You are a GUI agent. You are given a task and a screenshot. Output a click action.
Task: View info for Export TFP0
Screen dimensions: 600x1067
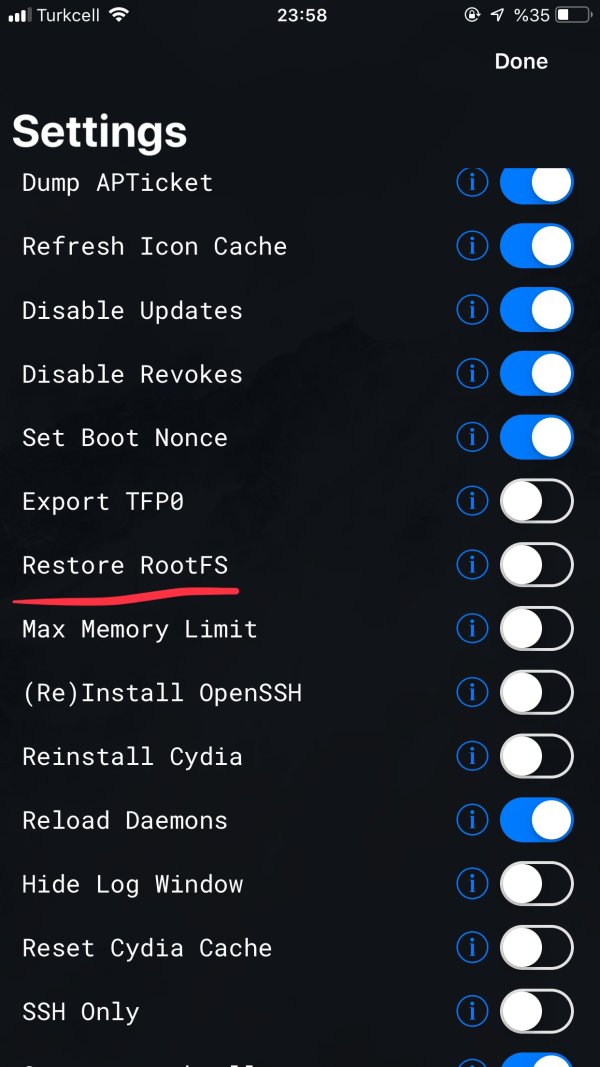pyautogui.click(x=471, y=501)
